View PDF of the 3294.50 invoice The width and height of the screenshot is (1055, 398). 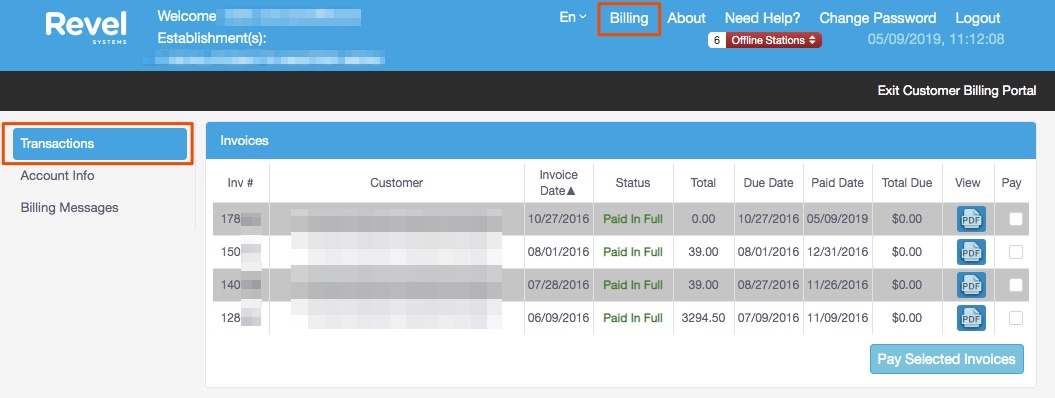[x=971, y=318]
